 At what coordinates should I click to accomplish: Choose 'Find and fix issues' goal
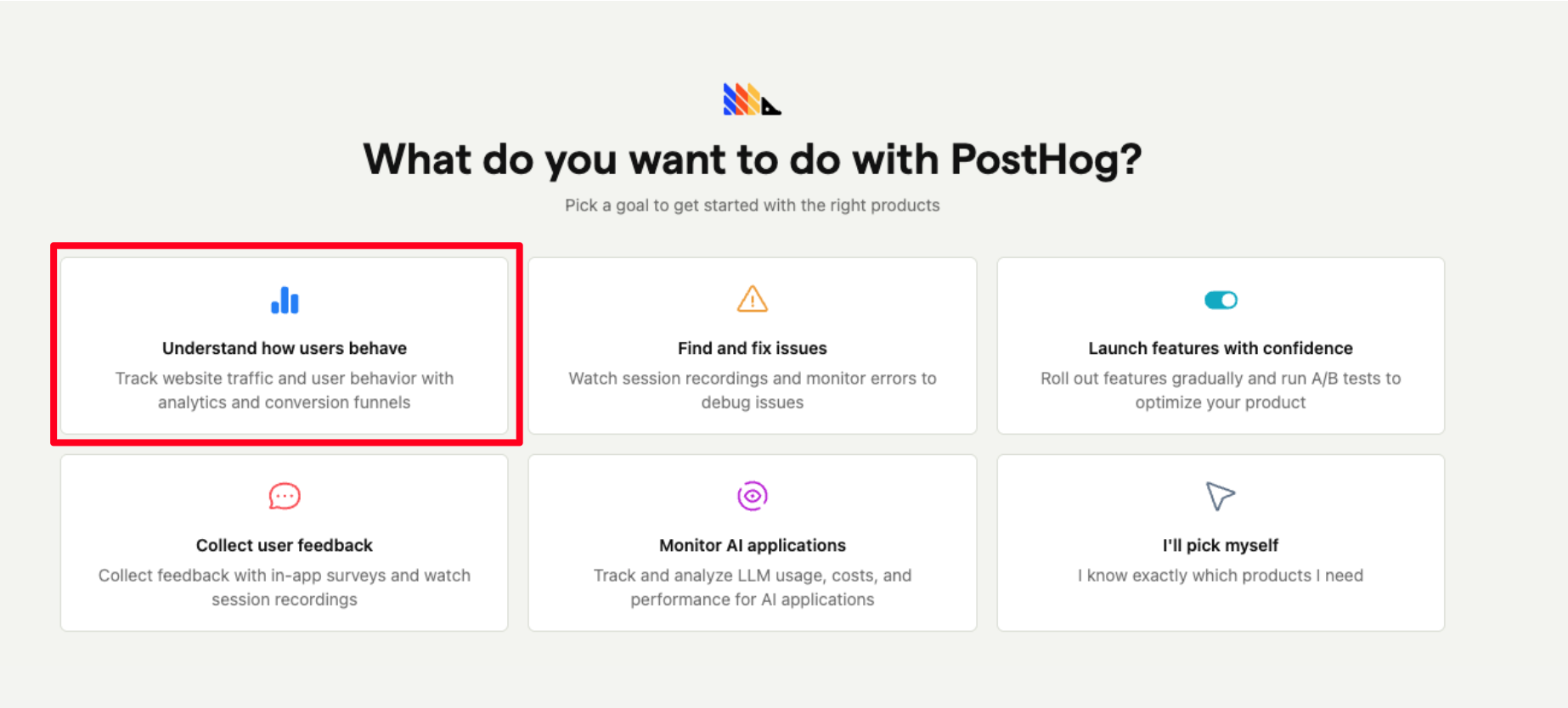point(752,346)
